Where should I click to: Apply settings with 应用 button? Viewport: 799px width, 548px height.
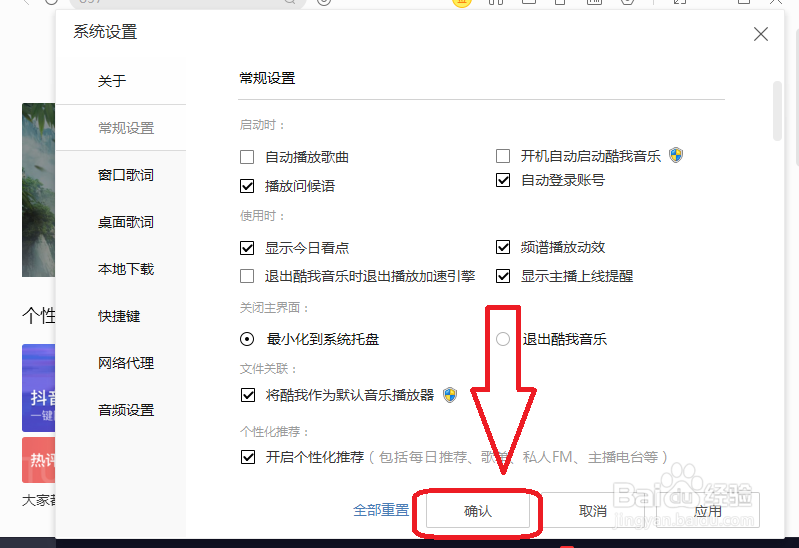(x=708, y=511)
